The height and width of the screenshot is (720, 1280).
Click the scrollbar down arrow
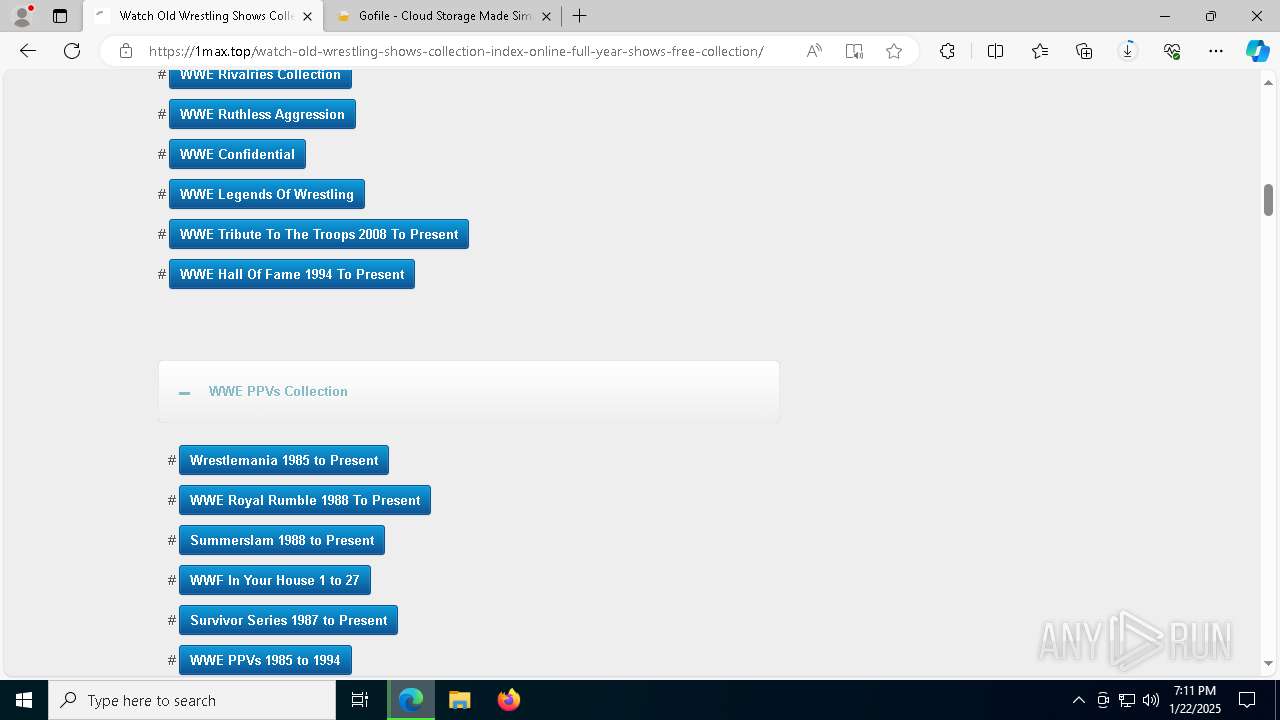click(1268, 663)
